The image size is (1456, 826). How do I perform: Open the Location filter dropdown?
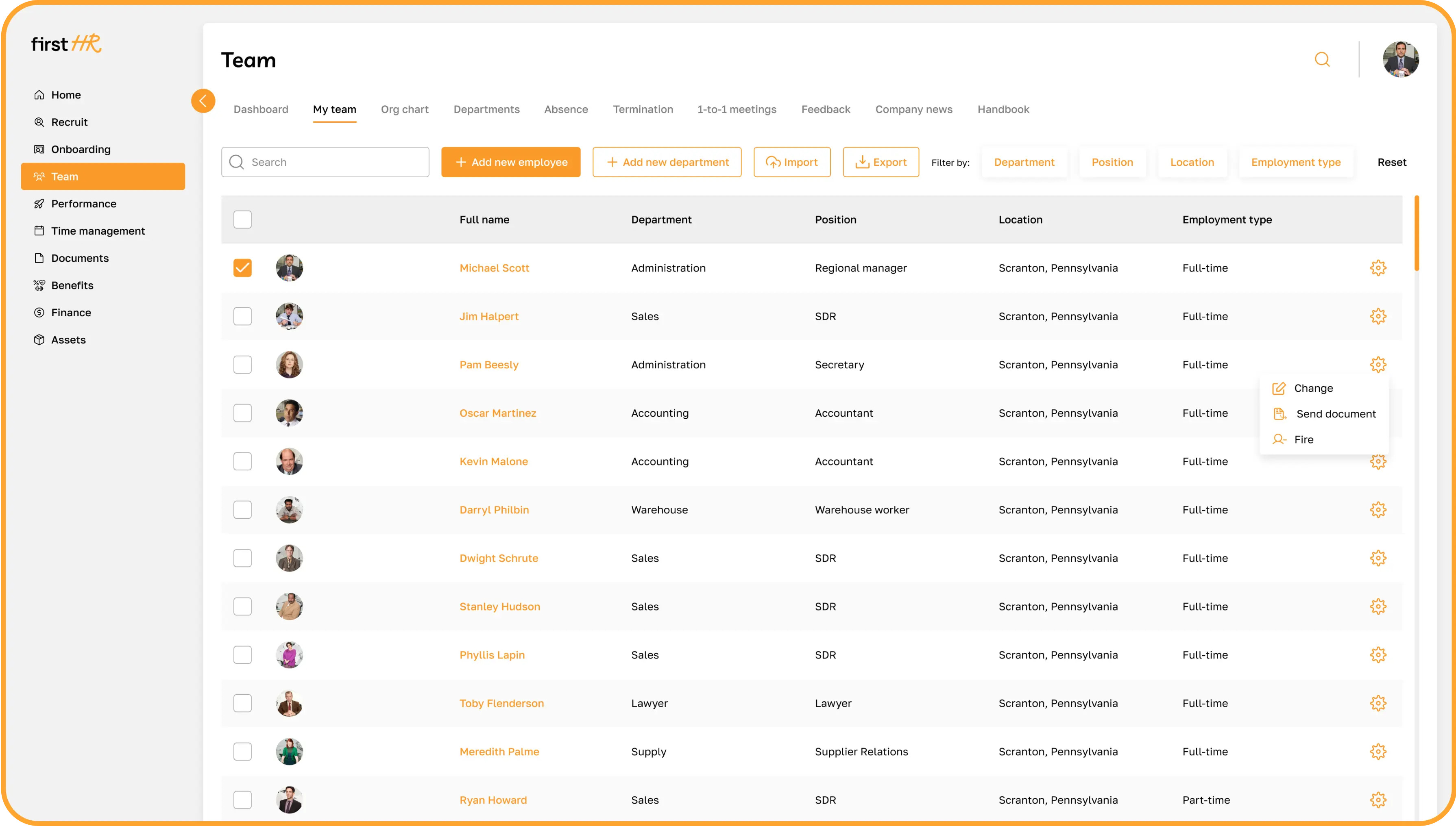coord(1192,162)
